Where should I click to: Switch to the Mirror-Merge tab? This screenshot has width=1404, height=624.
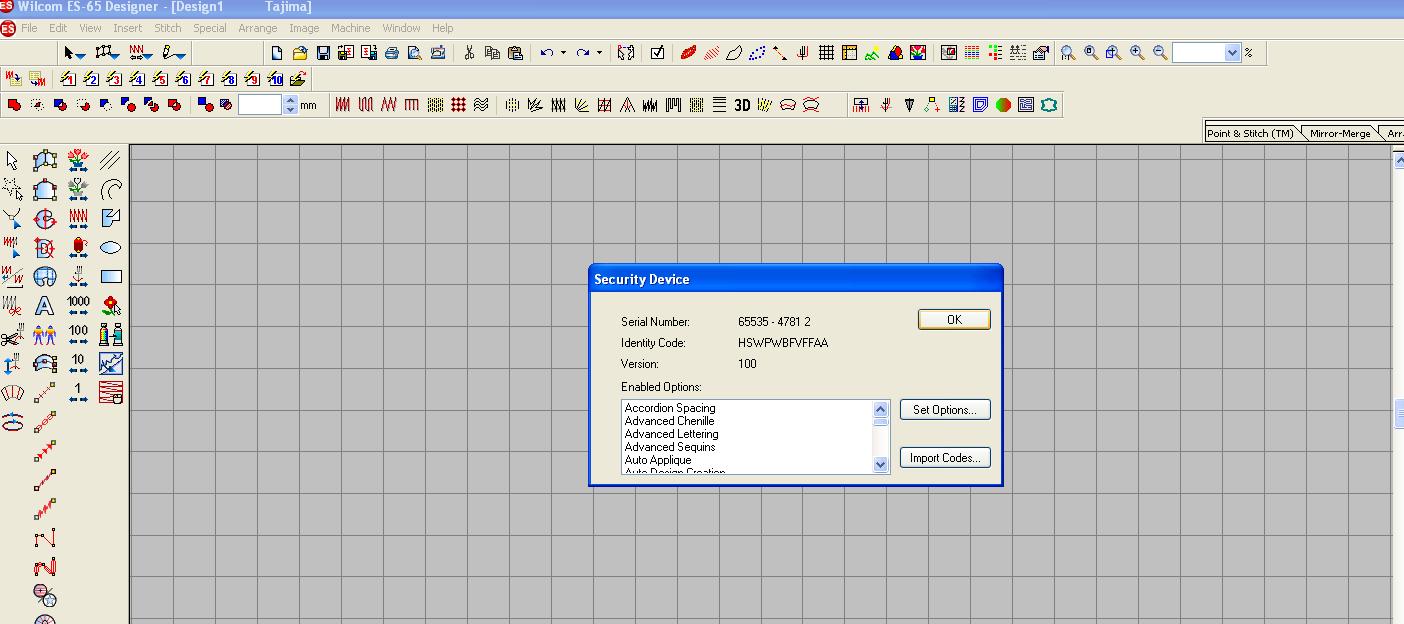(1339, 133)
